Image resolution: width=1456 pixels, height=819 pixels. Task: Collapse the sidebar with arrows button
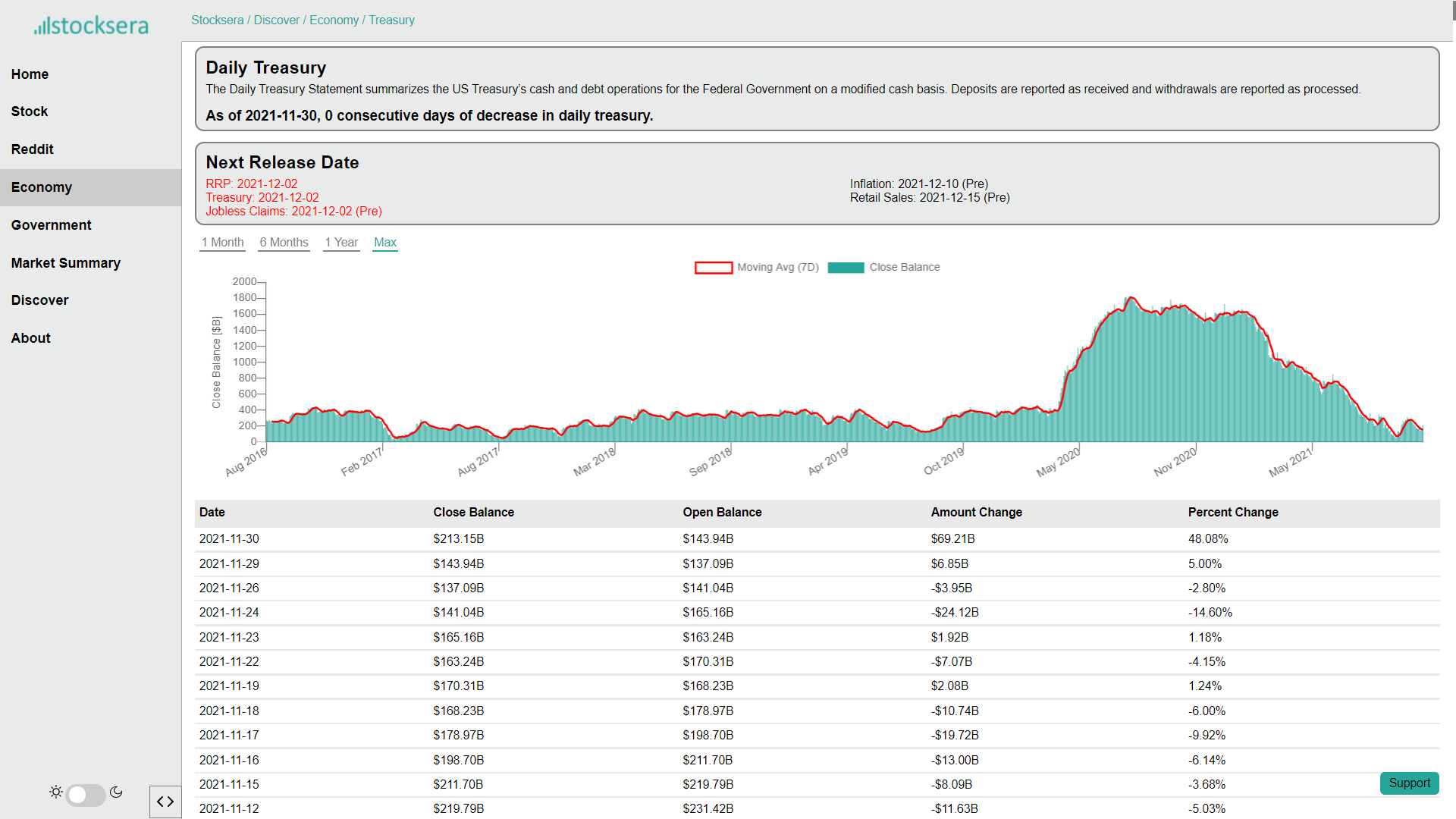click(x=165, y=802)
